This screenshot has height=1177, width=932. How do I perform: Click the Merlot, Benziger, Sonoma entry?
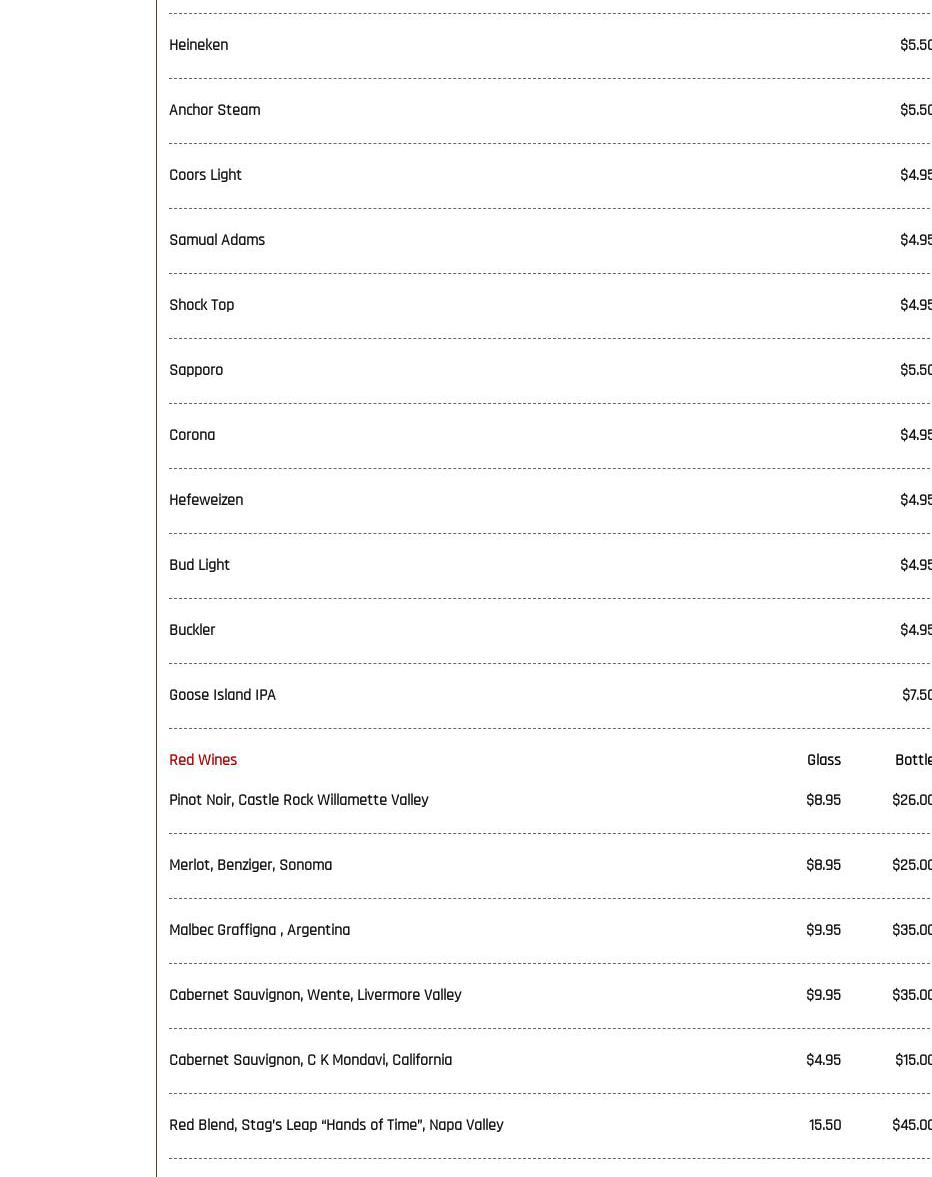point(251,865)
